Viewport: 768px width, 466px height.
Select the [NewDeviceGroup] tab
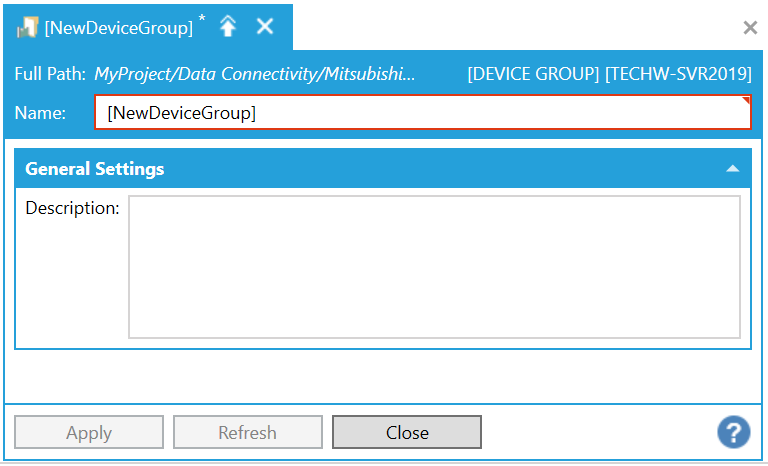pyautogui.click(x=118, y=28)
